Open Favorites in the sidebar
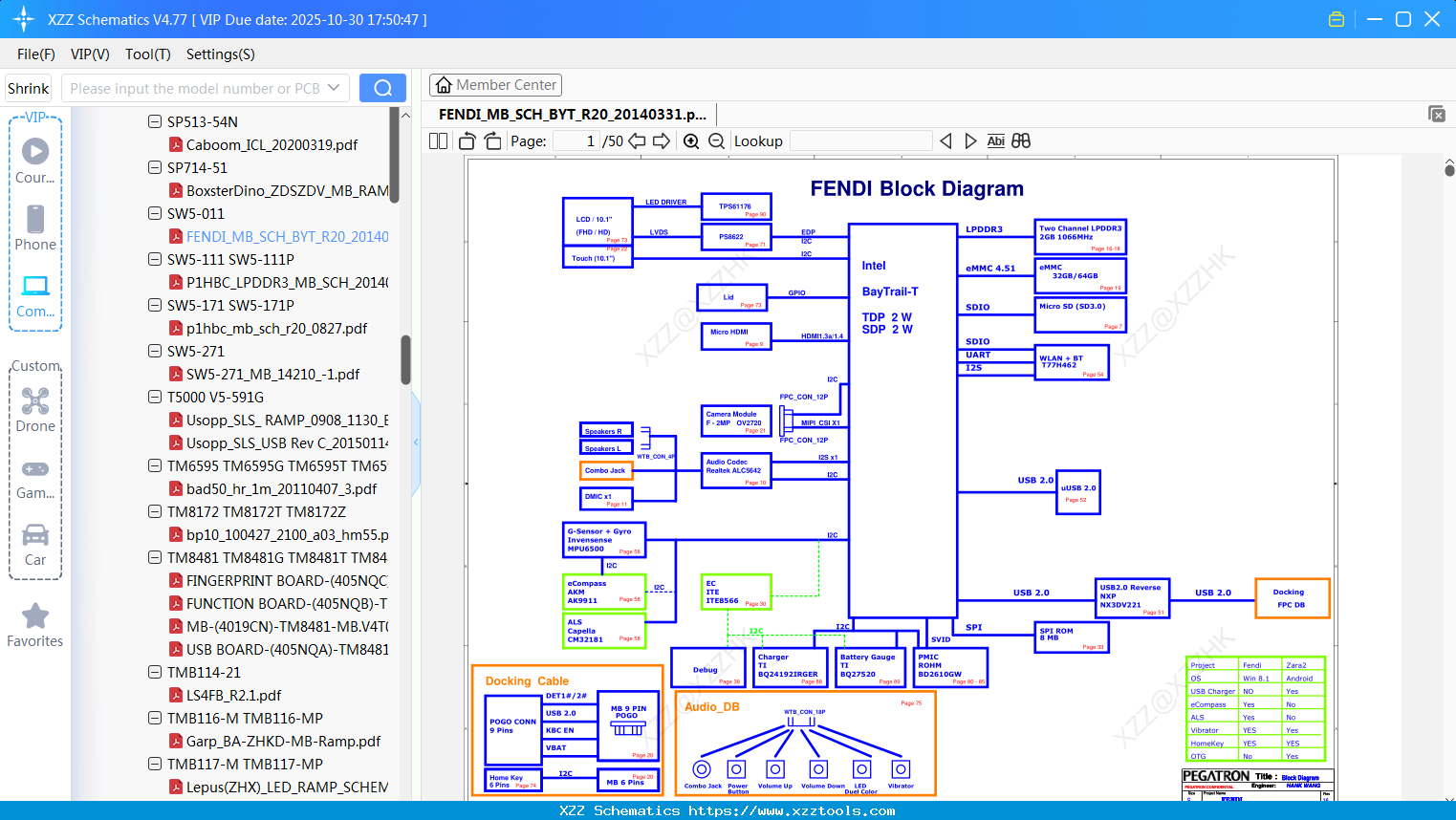The width and height of the screenshot is (1456, 820). point(35,625)
